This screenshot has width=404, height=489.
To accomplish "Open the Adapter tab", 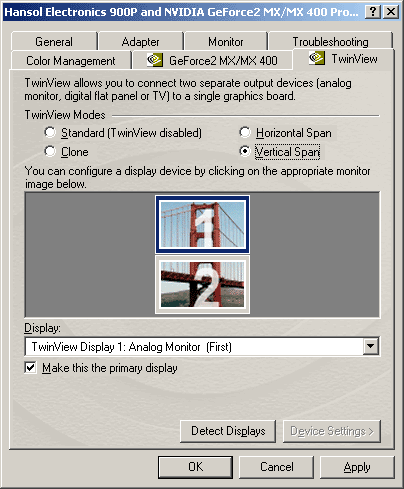I will 140,41.
